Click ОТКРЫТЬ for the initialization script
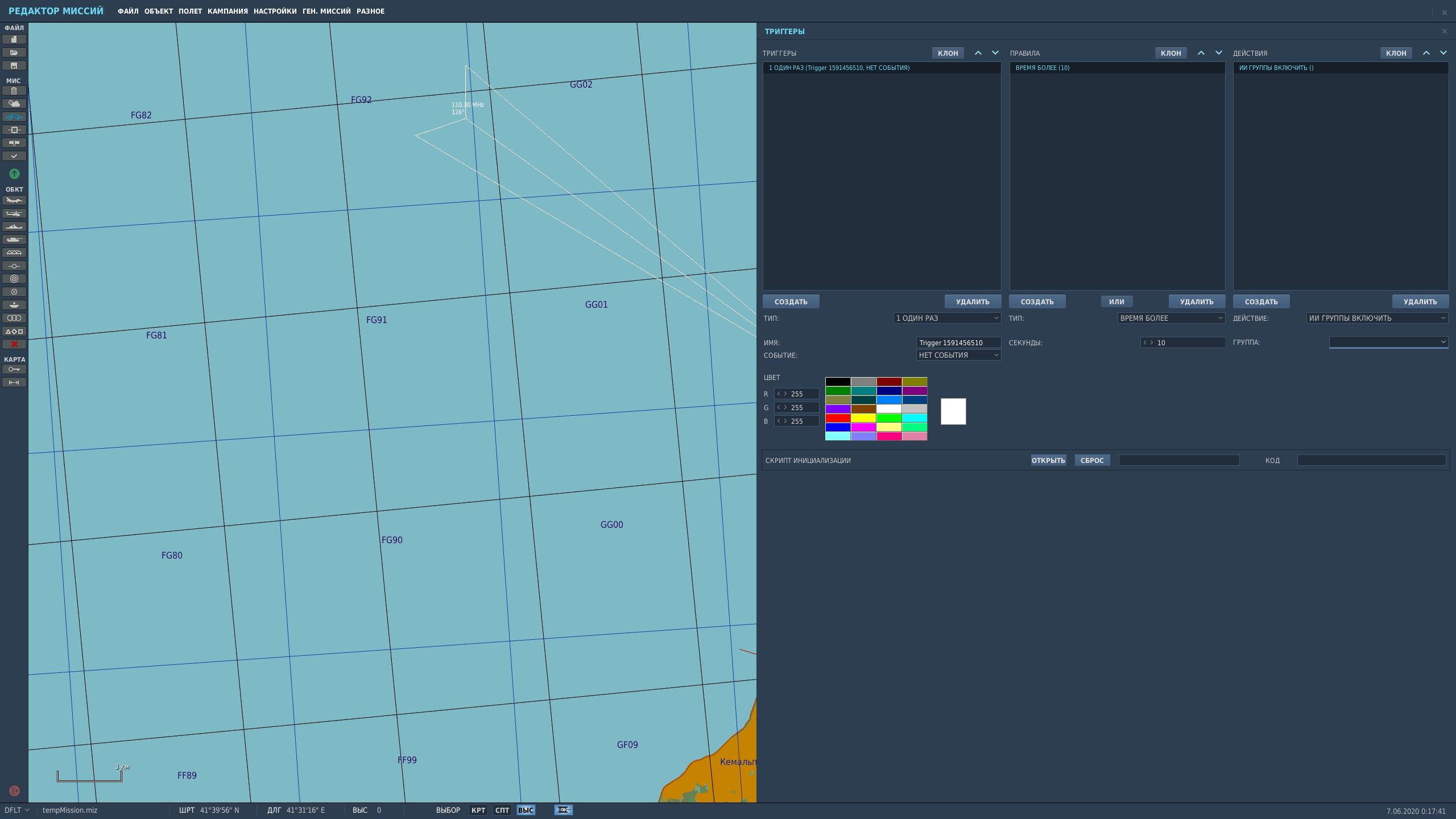 coord(1048,460)
